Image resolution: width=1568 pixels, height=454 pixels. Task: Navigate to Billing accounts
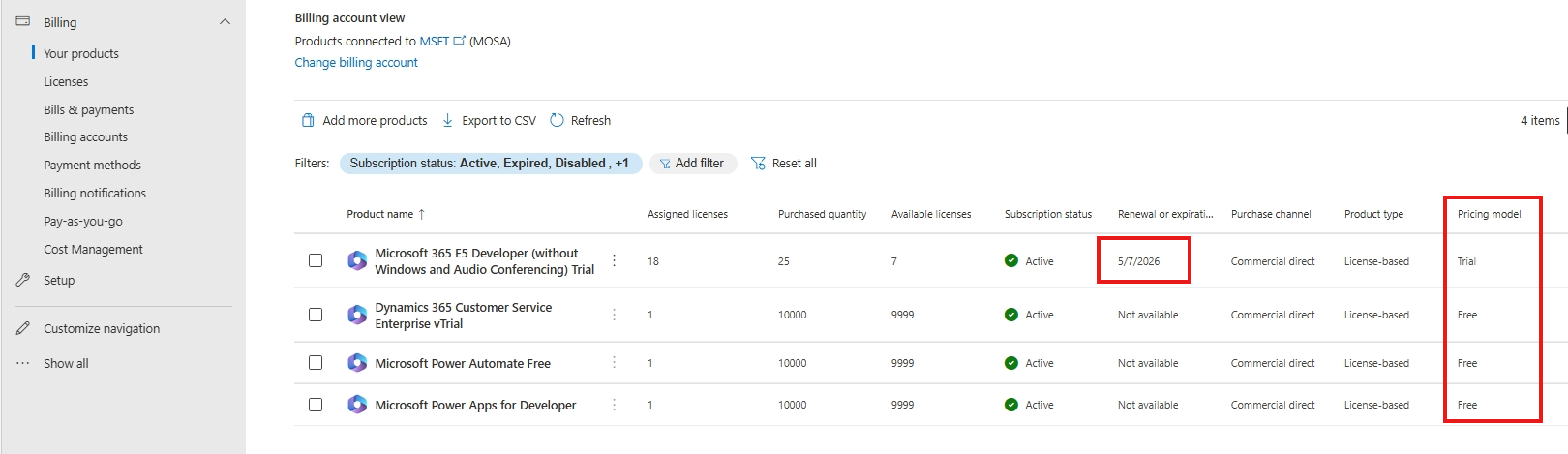click(85, 136)
